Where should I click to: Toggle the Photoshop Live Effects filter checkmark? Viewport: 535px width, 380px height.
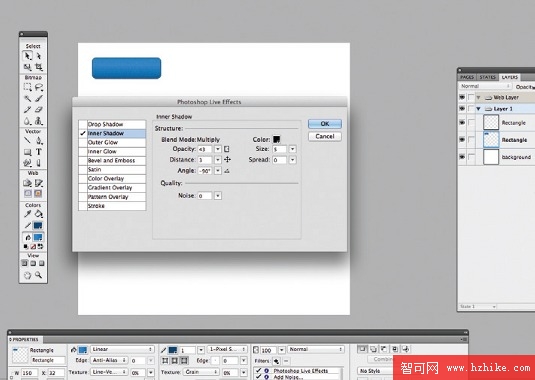(258, 371)
